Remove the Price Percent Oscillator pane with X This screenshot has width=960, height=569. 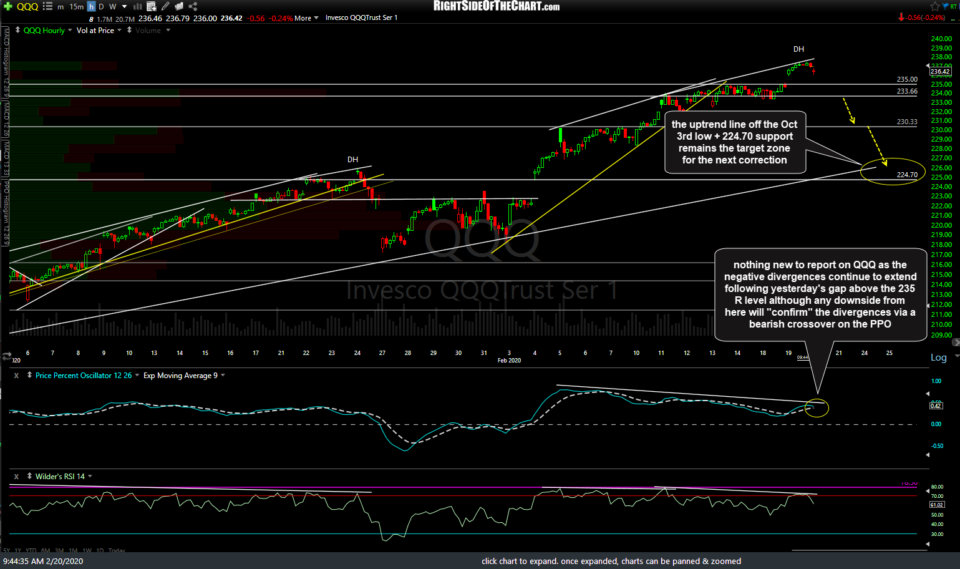pos(17,375)
